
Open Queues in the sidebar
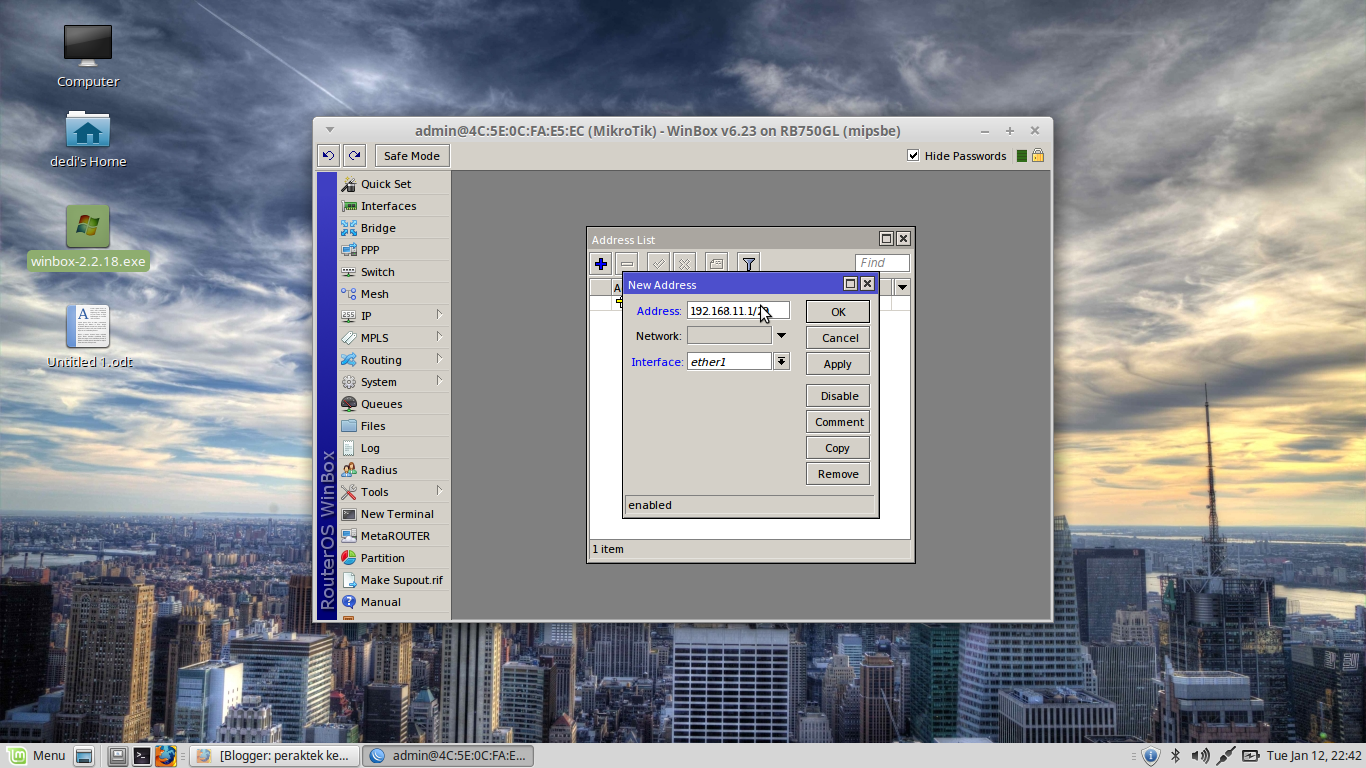point(394,404)
